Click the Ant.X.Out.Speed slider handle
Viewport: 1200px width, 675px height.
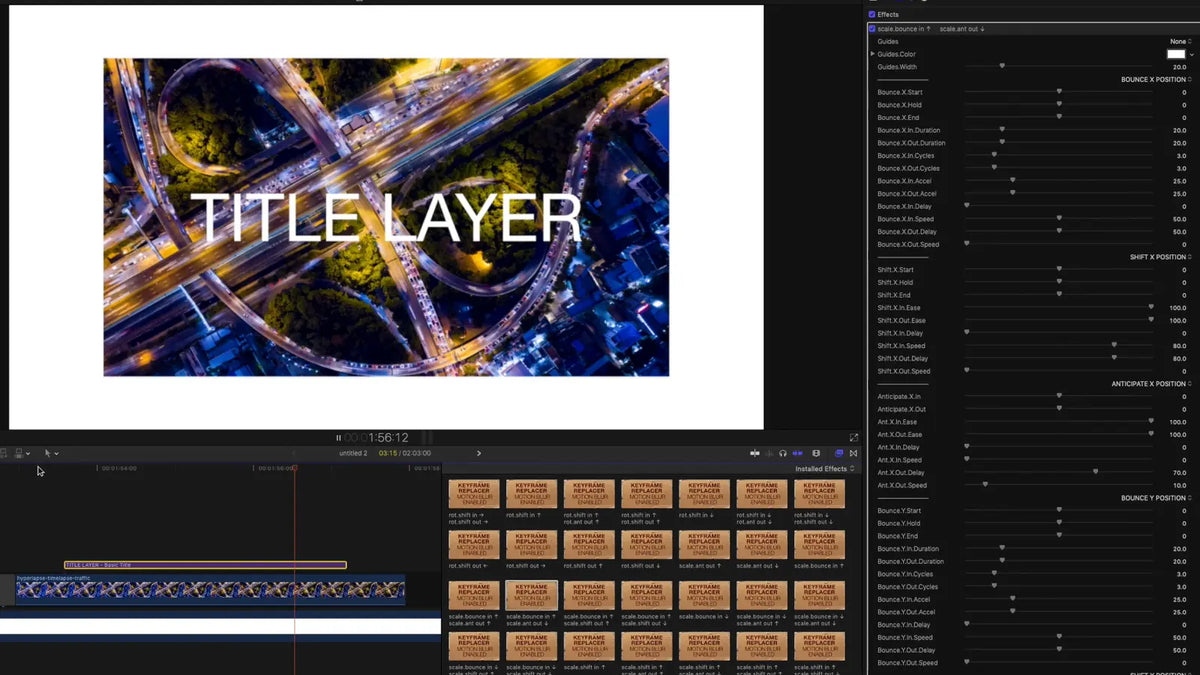point(985,485)
